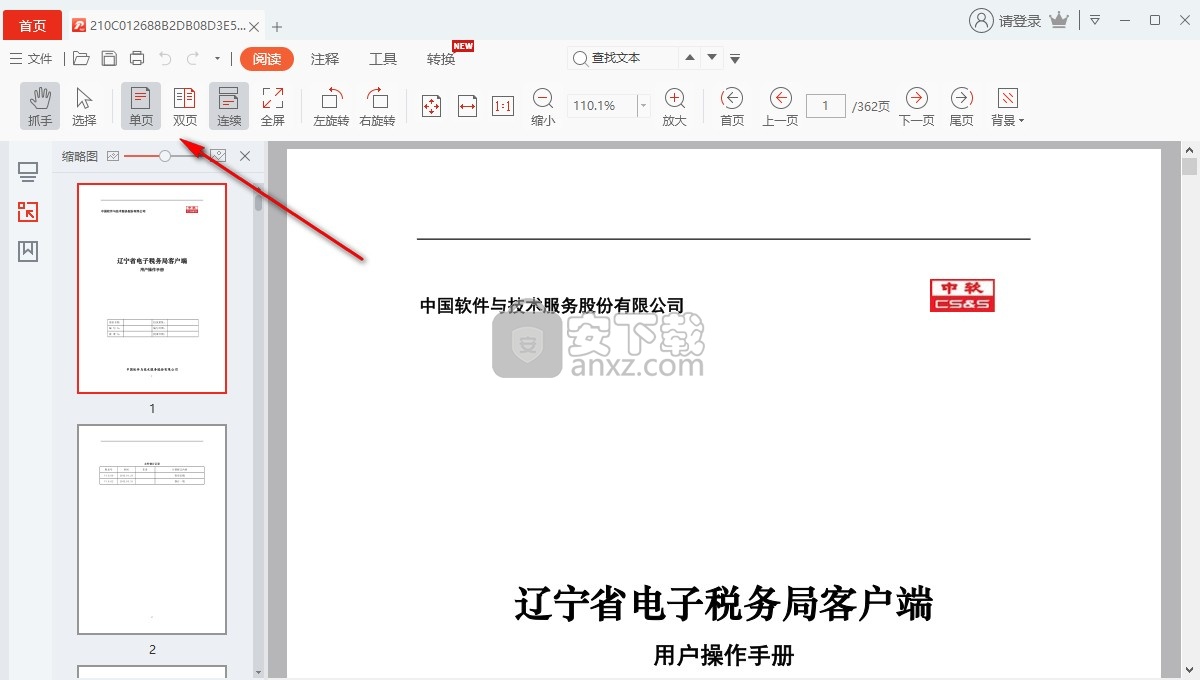
Task: Select page 1 thumbnail
Action: (152, 288)
